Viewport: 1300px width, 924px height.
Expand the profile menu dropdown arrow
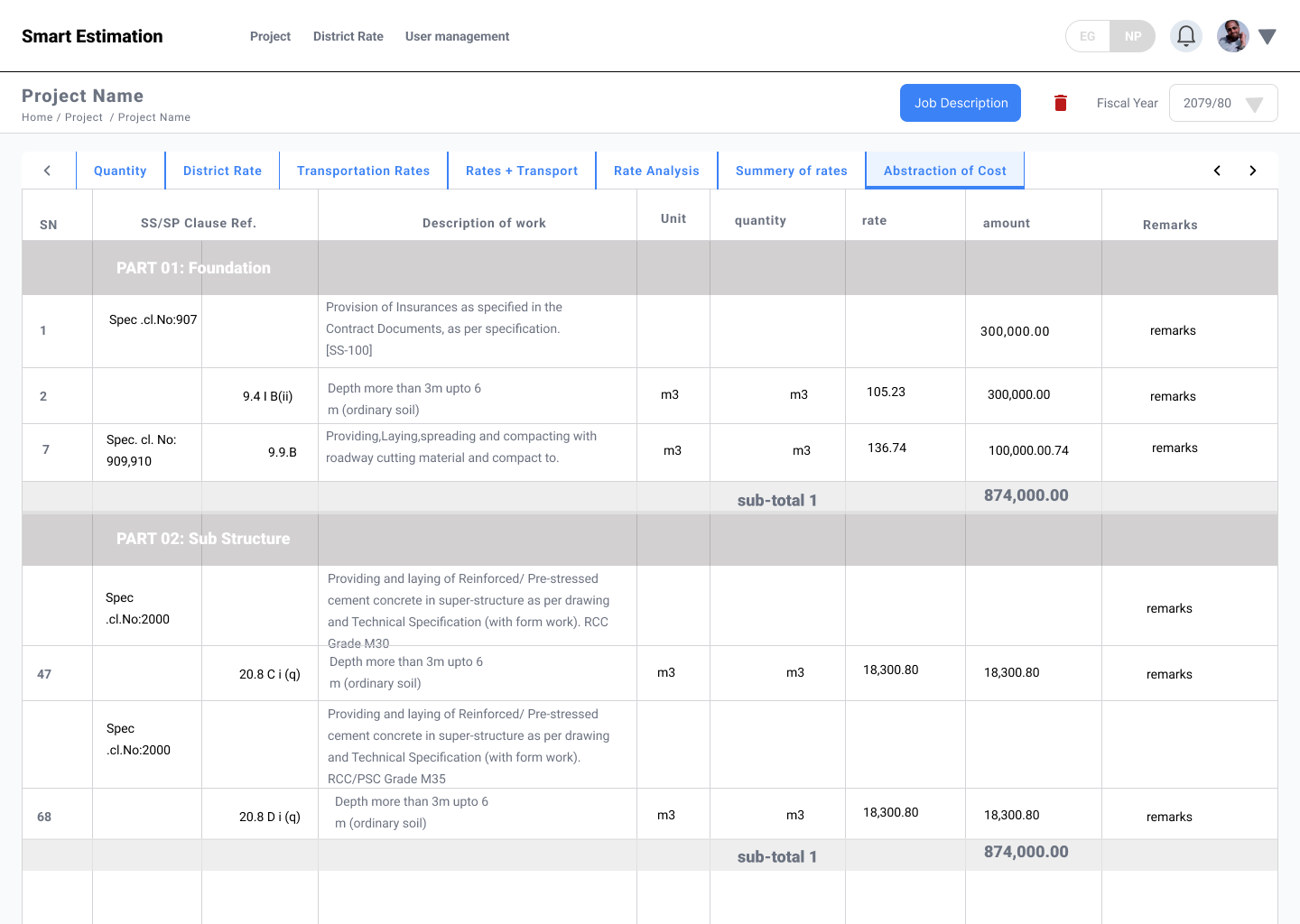point(1267,37)
